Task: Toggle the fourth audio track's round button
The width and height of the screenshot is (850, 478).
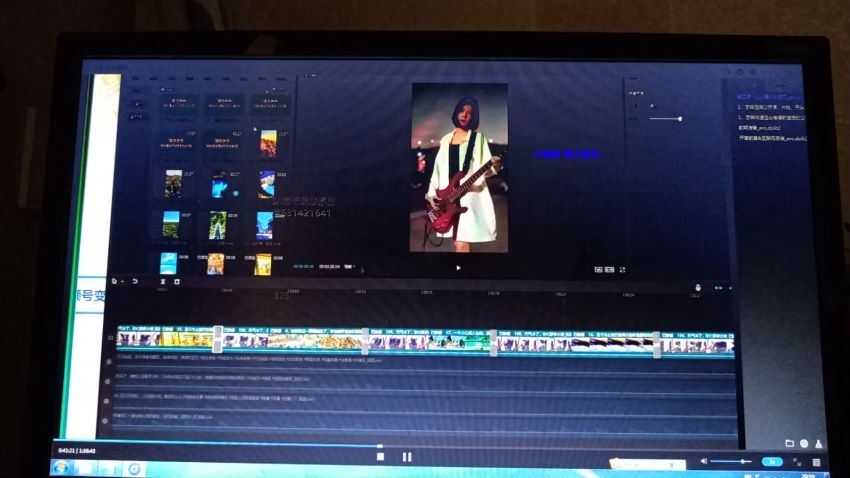Action: 105,421
